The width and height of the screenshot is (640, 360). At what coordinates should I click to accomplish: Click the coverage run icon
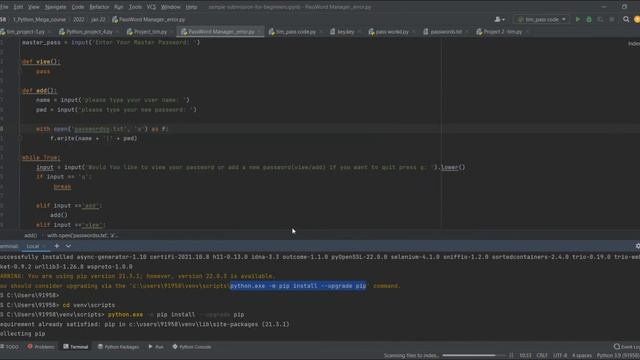pyautogui.click(x=600, y=19)
